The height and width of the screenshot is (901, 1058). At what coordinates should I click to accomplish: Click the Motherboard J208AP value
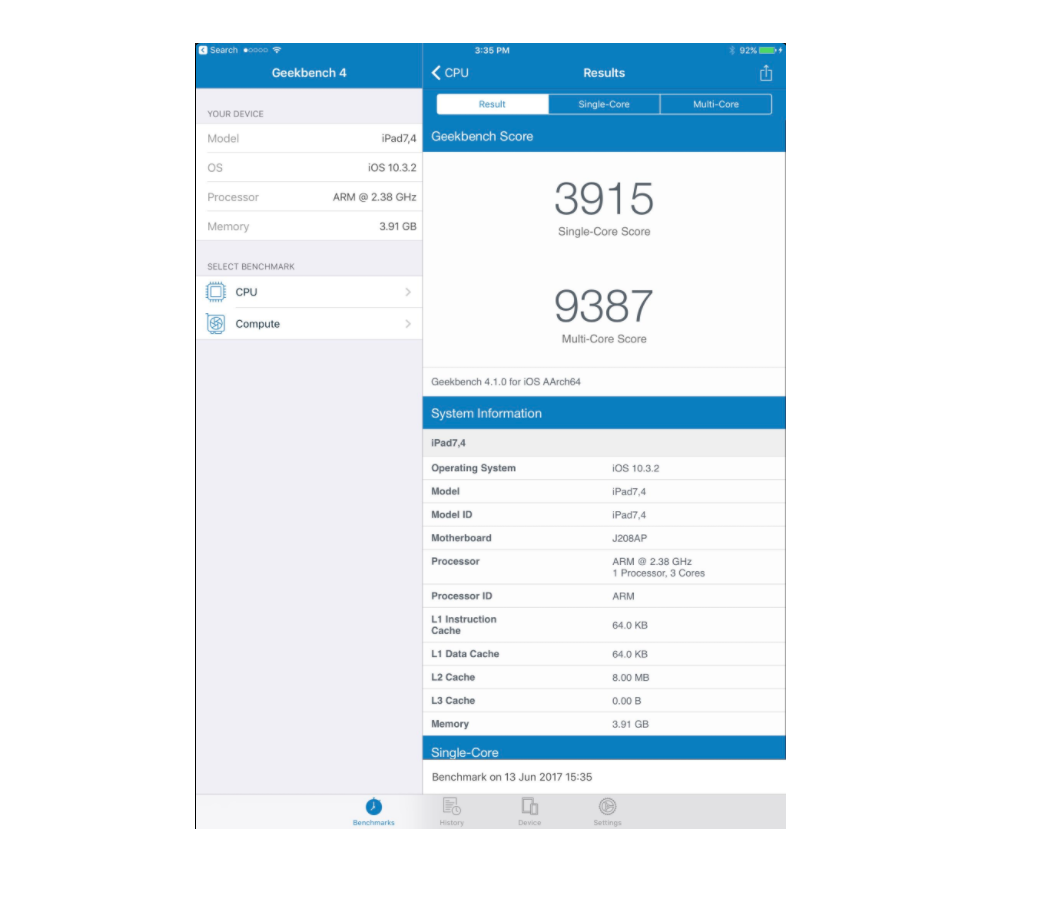pos(629,538)
